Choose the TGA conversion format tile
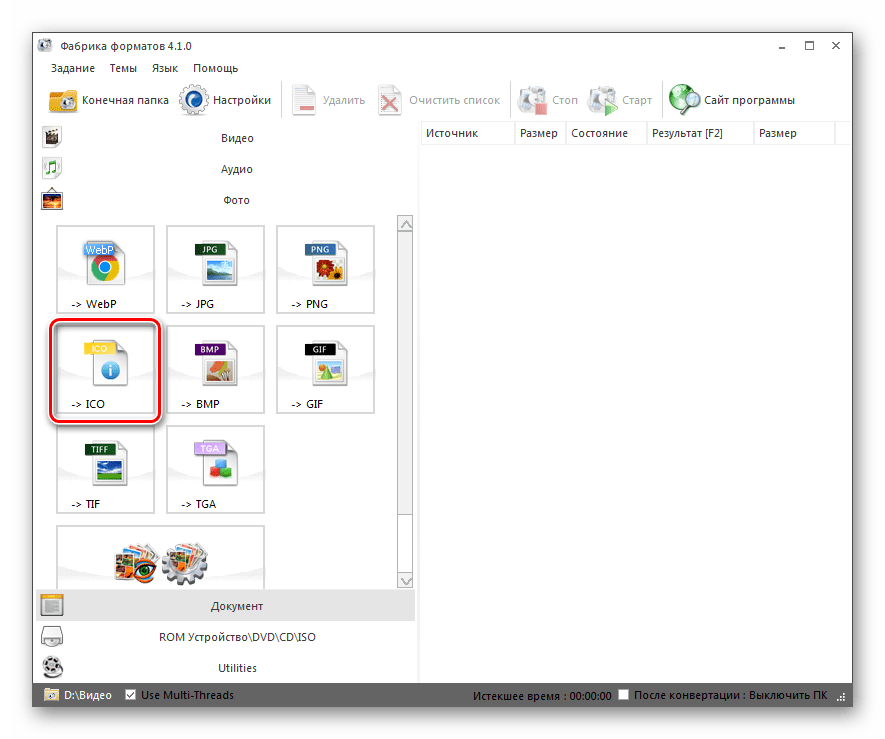The width and height of the screenshot is (885, 739). [x=216, y=470]
